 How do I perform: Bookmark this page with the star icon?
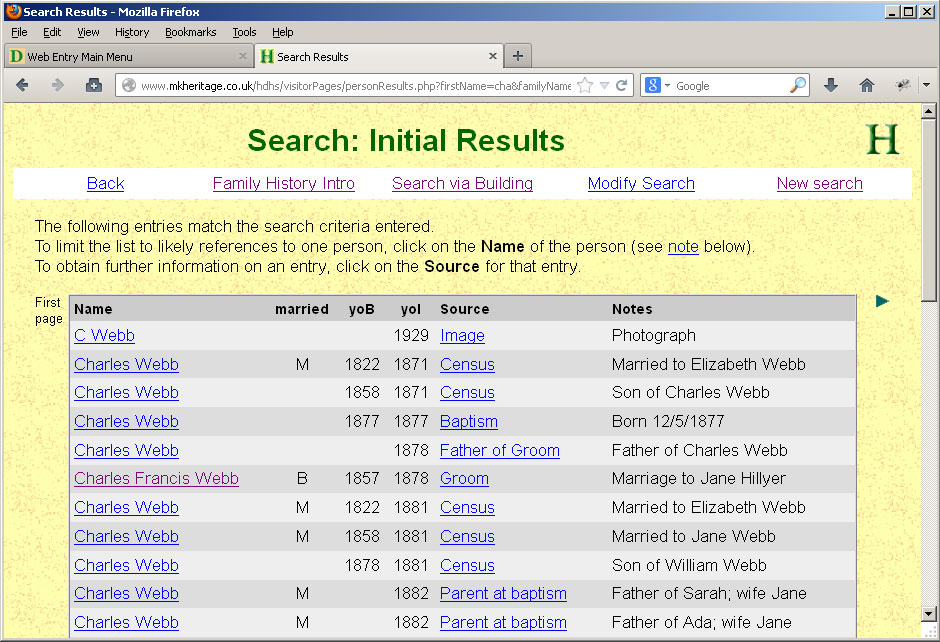click(x=585, y=86)
